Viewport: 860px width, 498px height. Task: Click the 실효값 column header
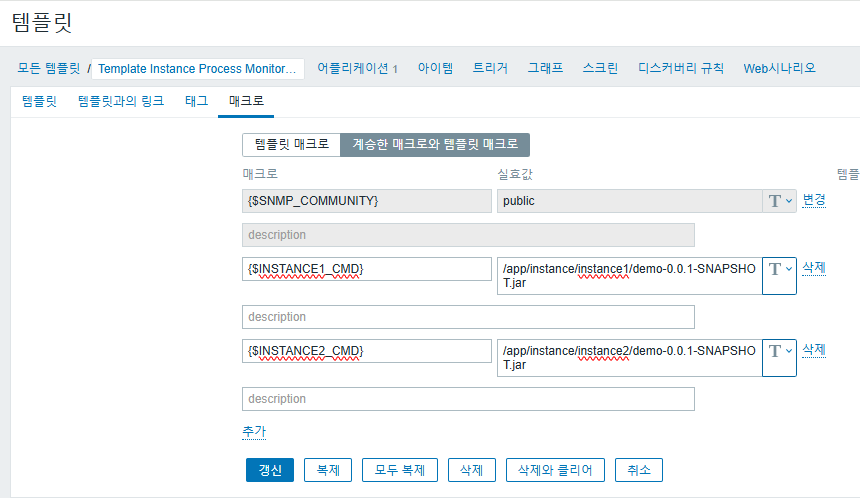515,174
